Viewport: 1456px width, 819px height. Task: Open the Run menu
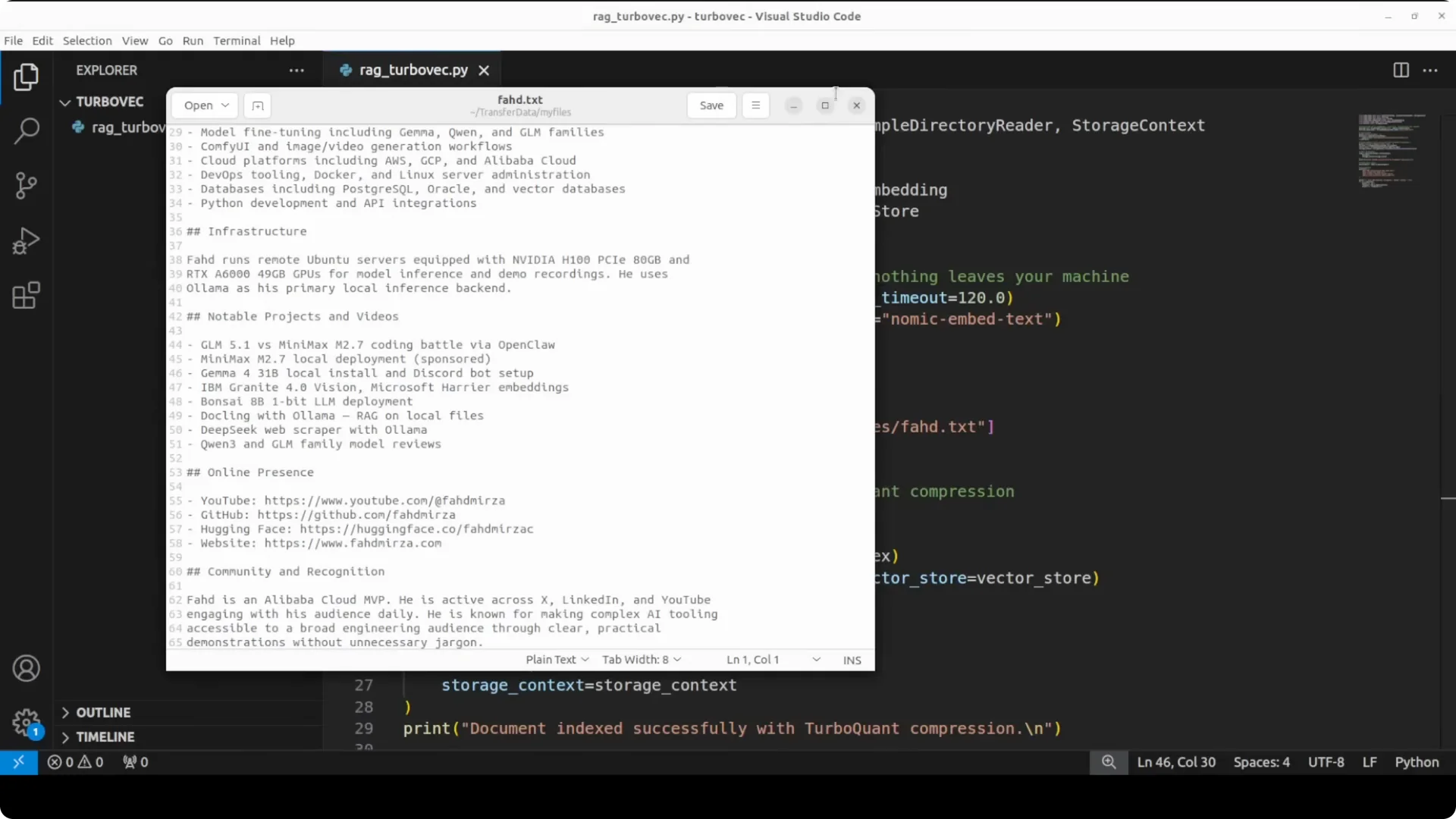click(193, 41)
